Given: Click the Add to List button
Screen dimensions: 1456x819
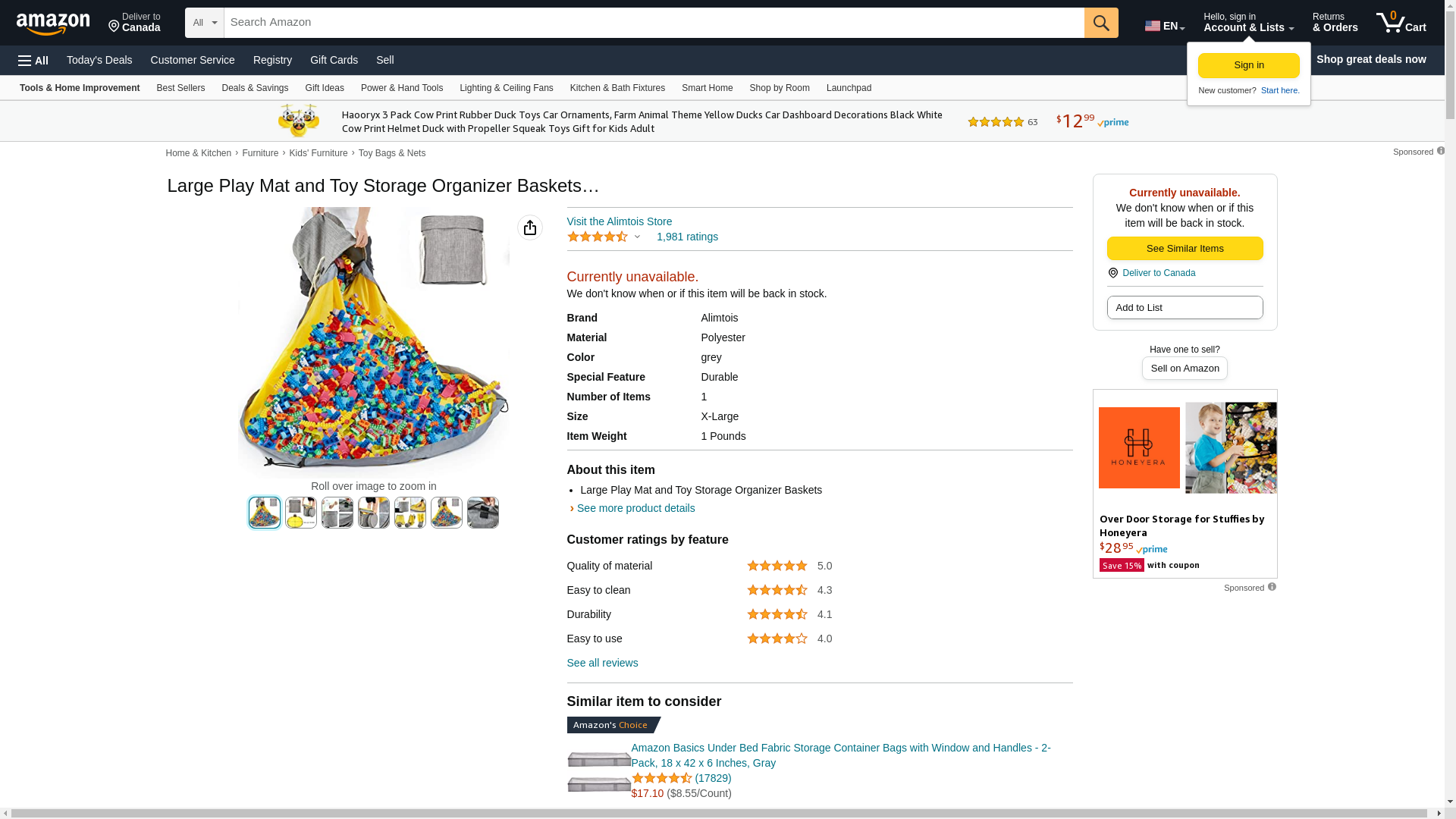Looking at the screenshot, I should [1185, 308].
